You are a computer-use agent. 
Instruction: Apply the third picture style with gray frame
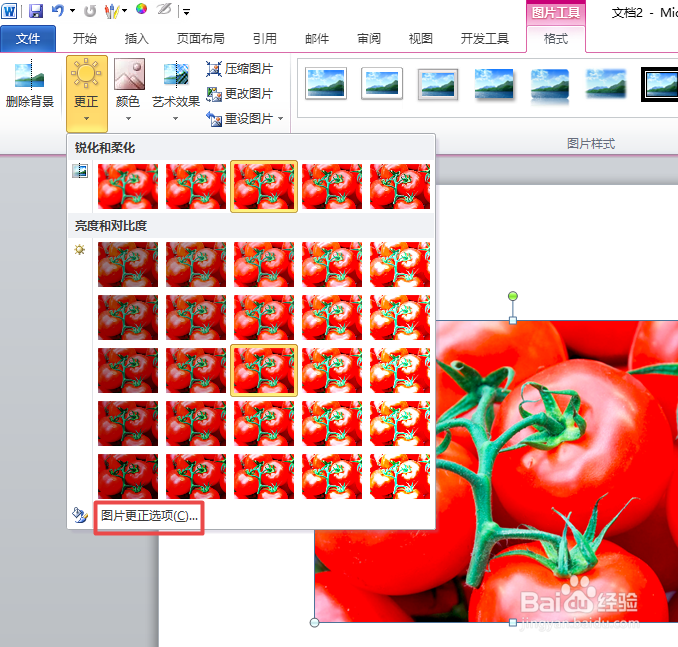click(438, 84)
